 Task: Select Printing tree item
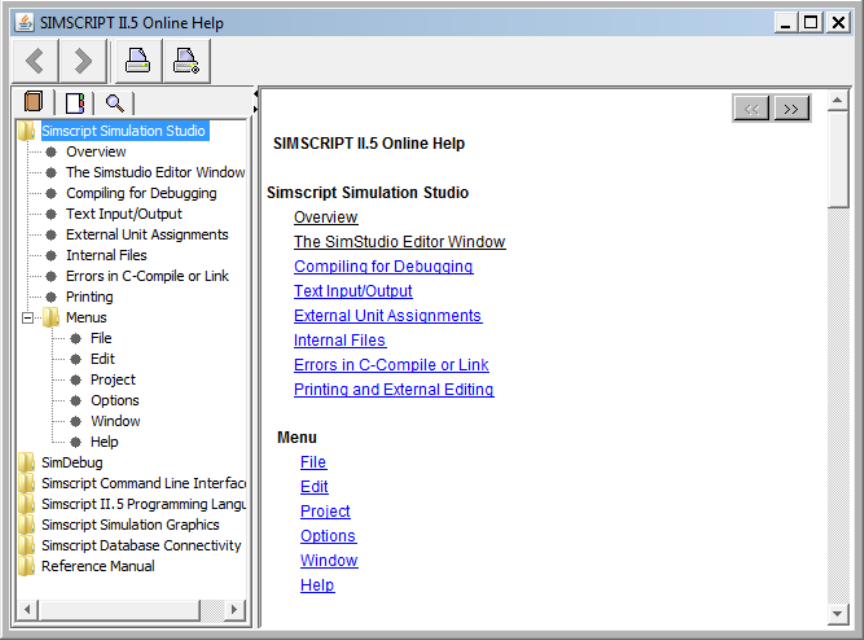[x=89, y=297]
